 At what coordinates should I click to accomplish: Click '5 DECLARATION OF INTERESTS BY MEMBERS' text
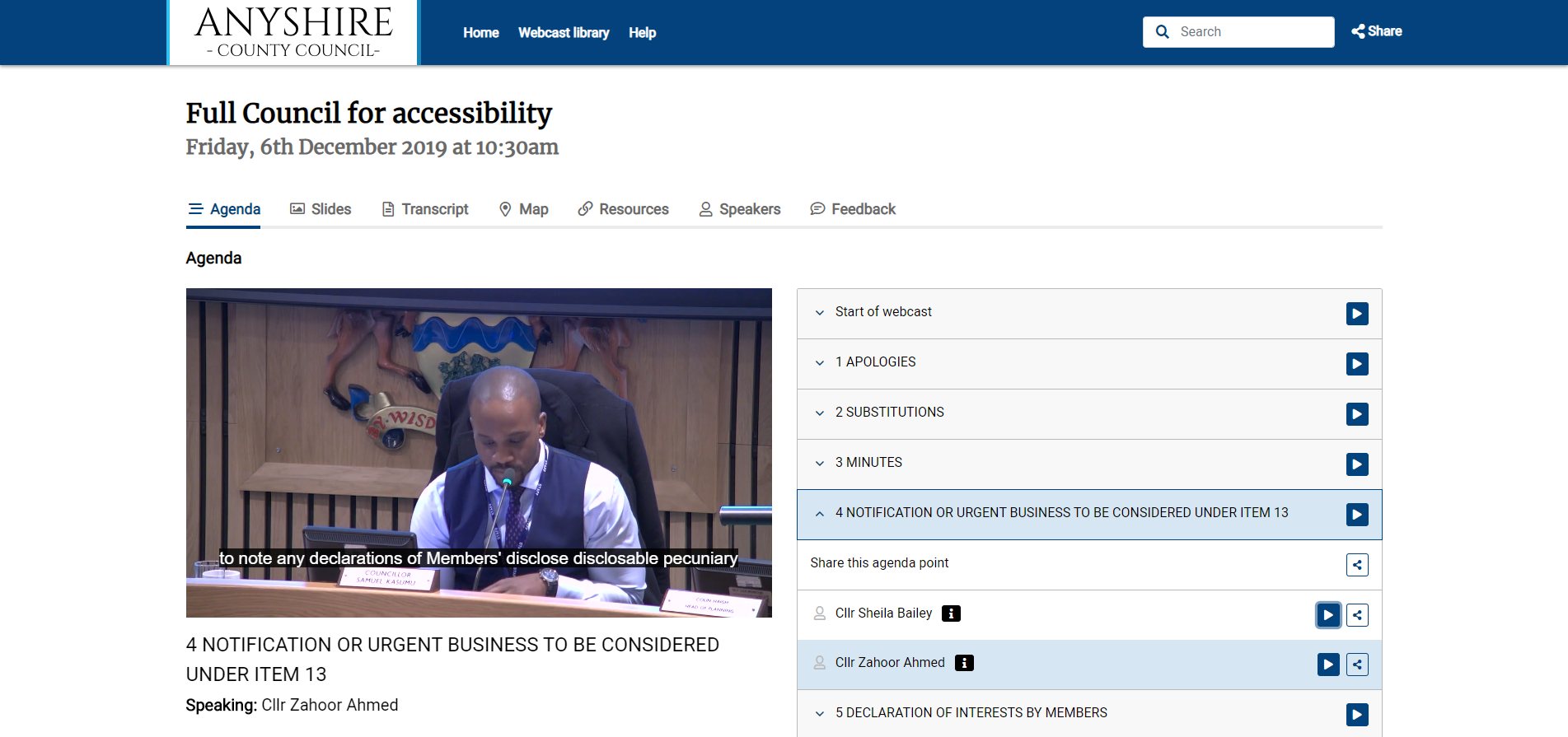(971, 713)
